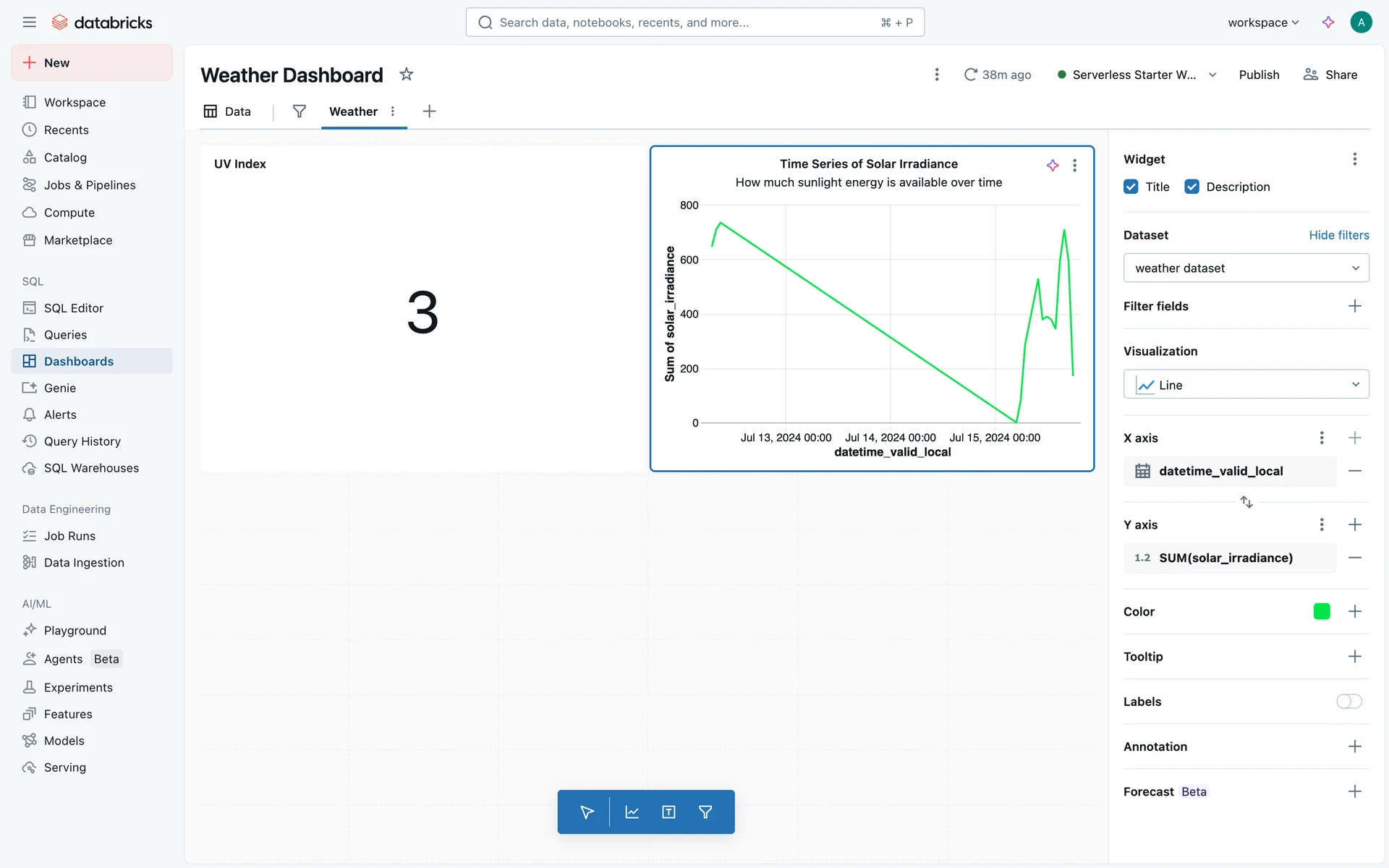Remove datetime_valid_local from X axis
This screenshot has height=868, width=1389.
[x=1354, y=471]
